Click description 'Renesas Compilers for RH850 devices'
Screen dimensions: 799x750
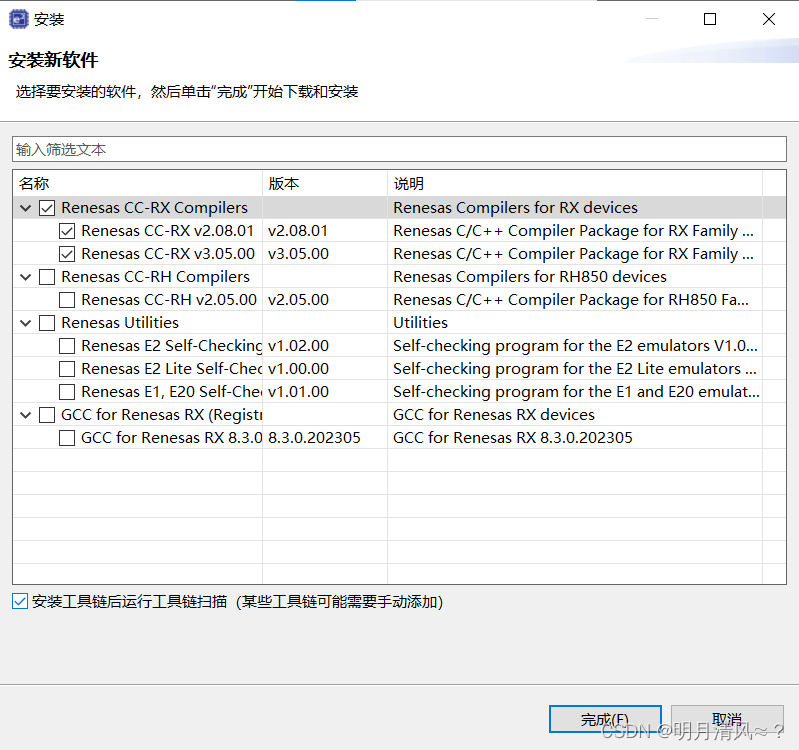(530, 277)
